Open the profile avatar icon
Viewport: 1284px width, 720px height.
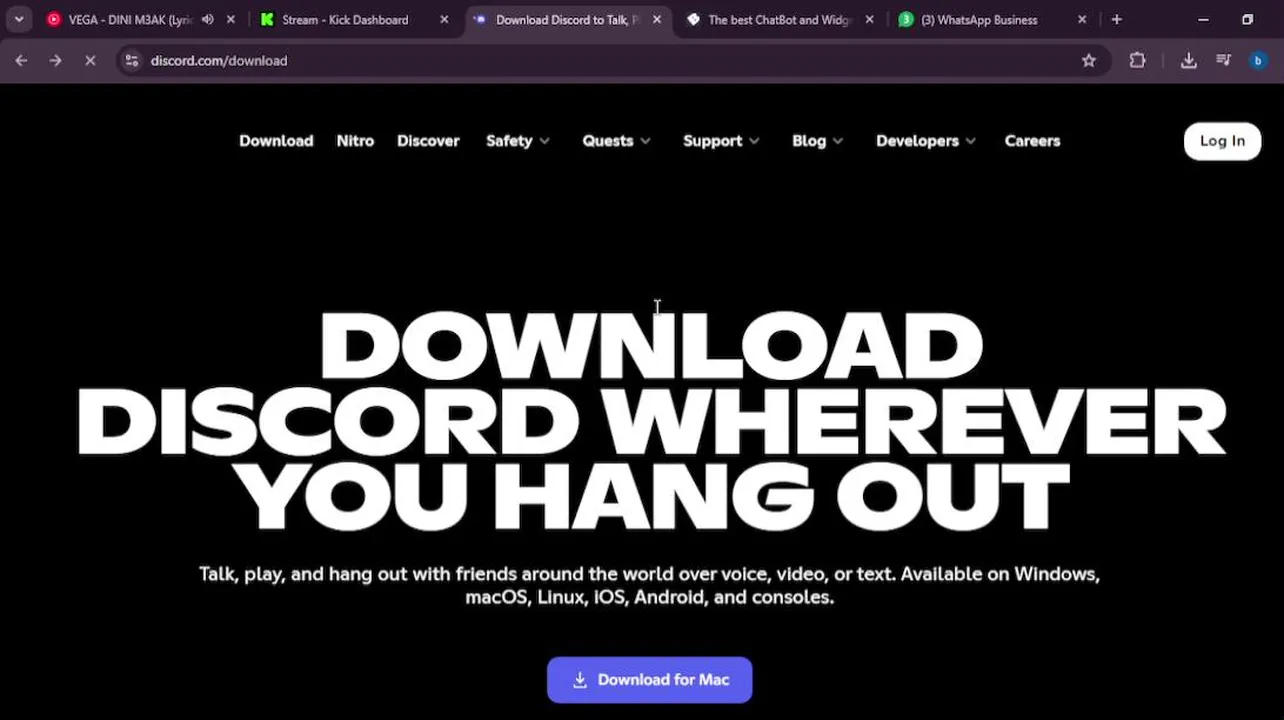click(1258, 61)
